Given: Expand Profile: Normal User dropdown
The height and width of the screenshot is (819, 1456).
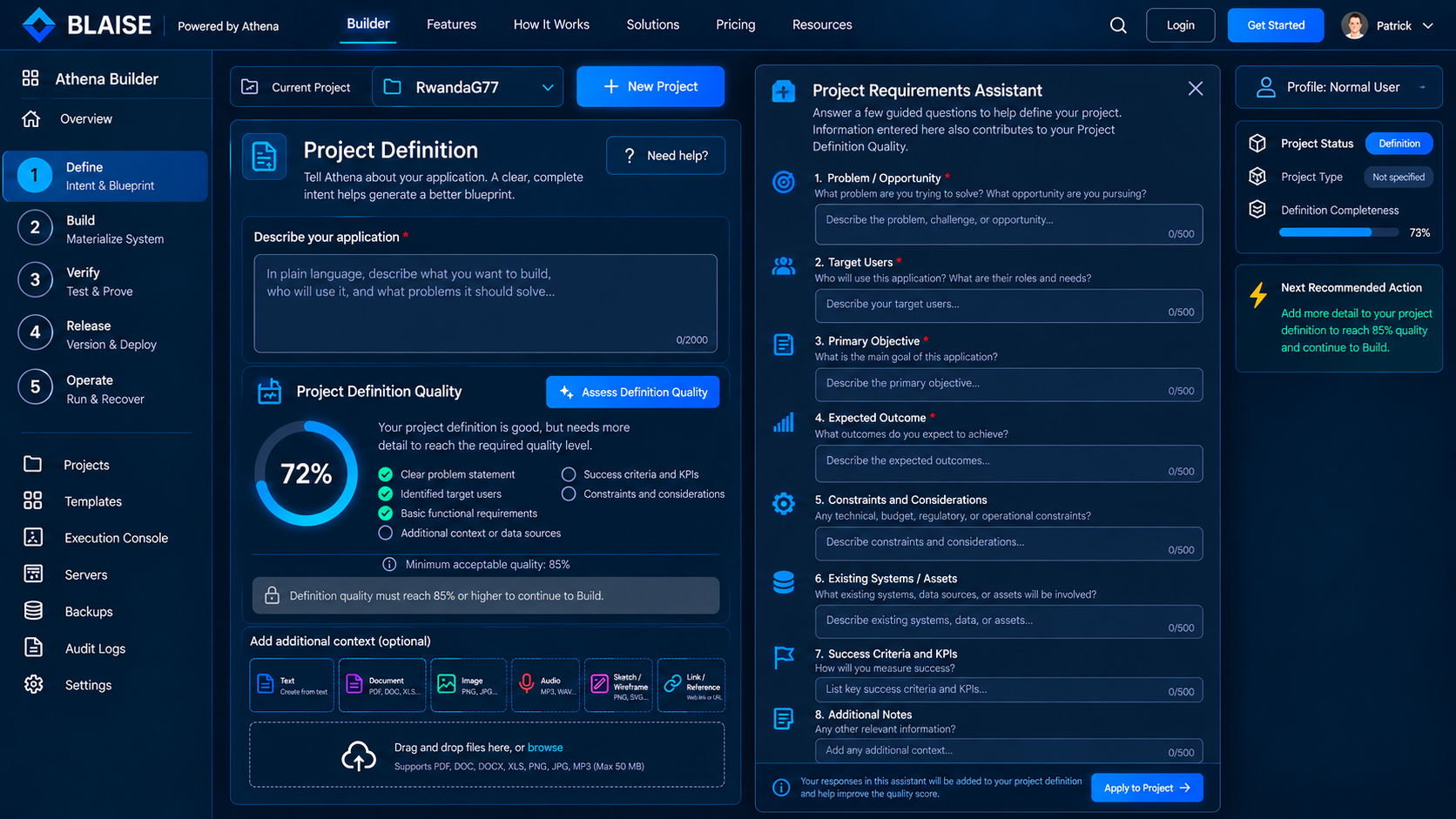Looking at the screenshot, I should click(x=1339, y=87).
